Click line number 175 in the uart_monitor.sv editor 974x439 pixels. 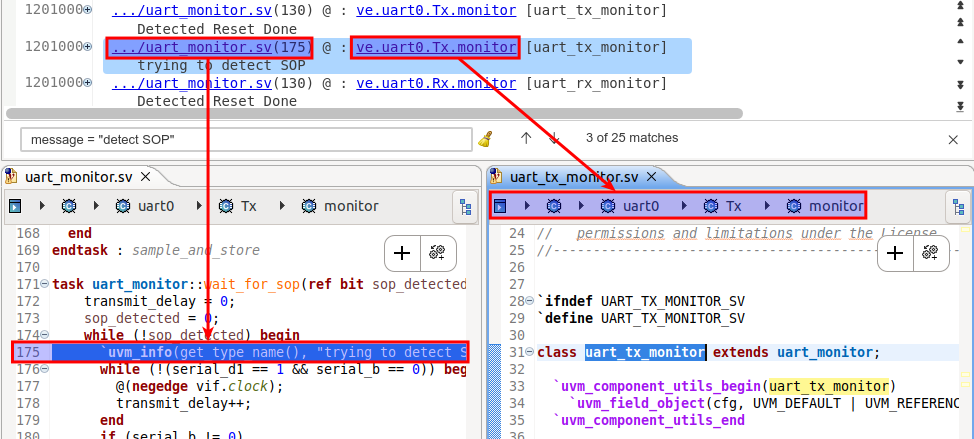click(29, 353)
